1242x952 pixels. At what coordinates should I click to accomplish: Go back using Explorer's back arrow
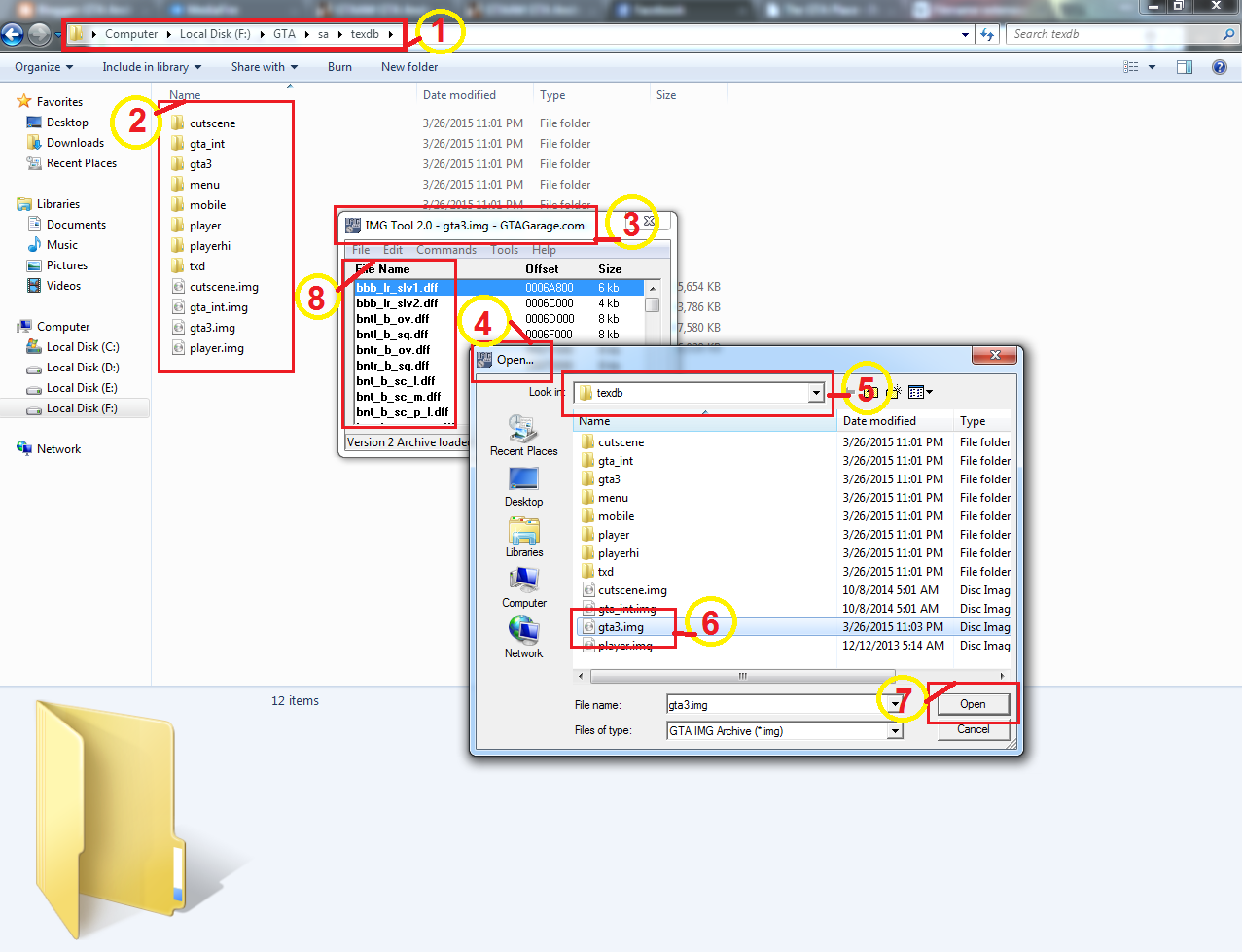[x=13, y=34]
